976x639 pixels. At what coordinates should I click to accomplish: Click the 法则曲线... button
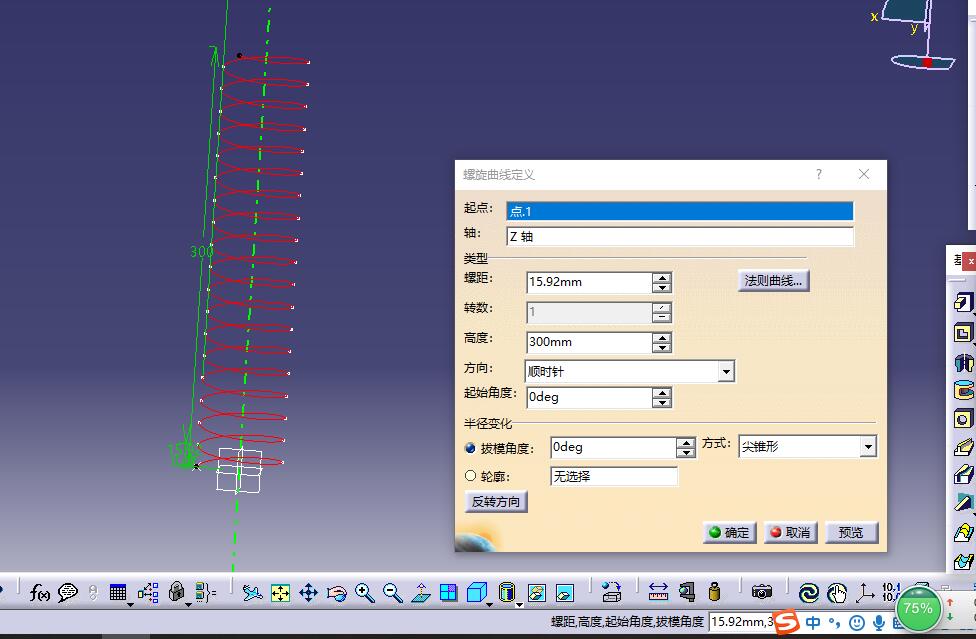(x=772, y=281)
